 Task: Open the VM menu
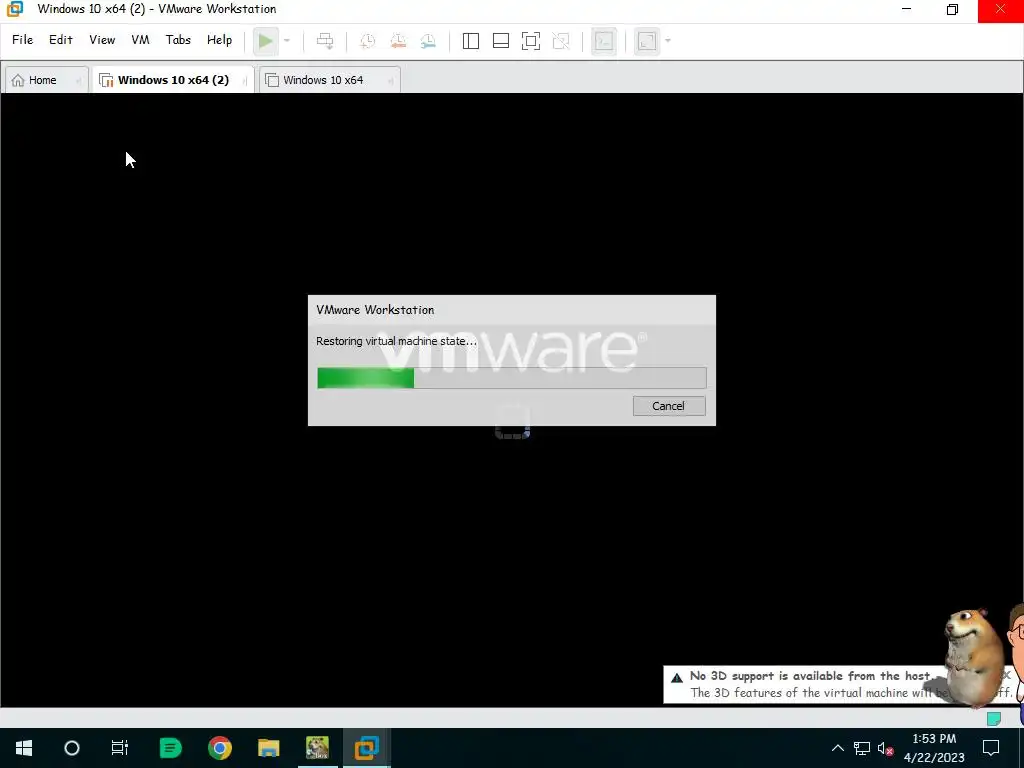click(140, 40)
